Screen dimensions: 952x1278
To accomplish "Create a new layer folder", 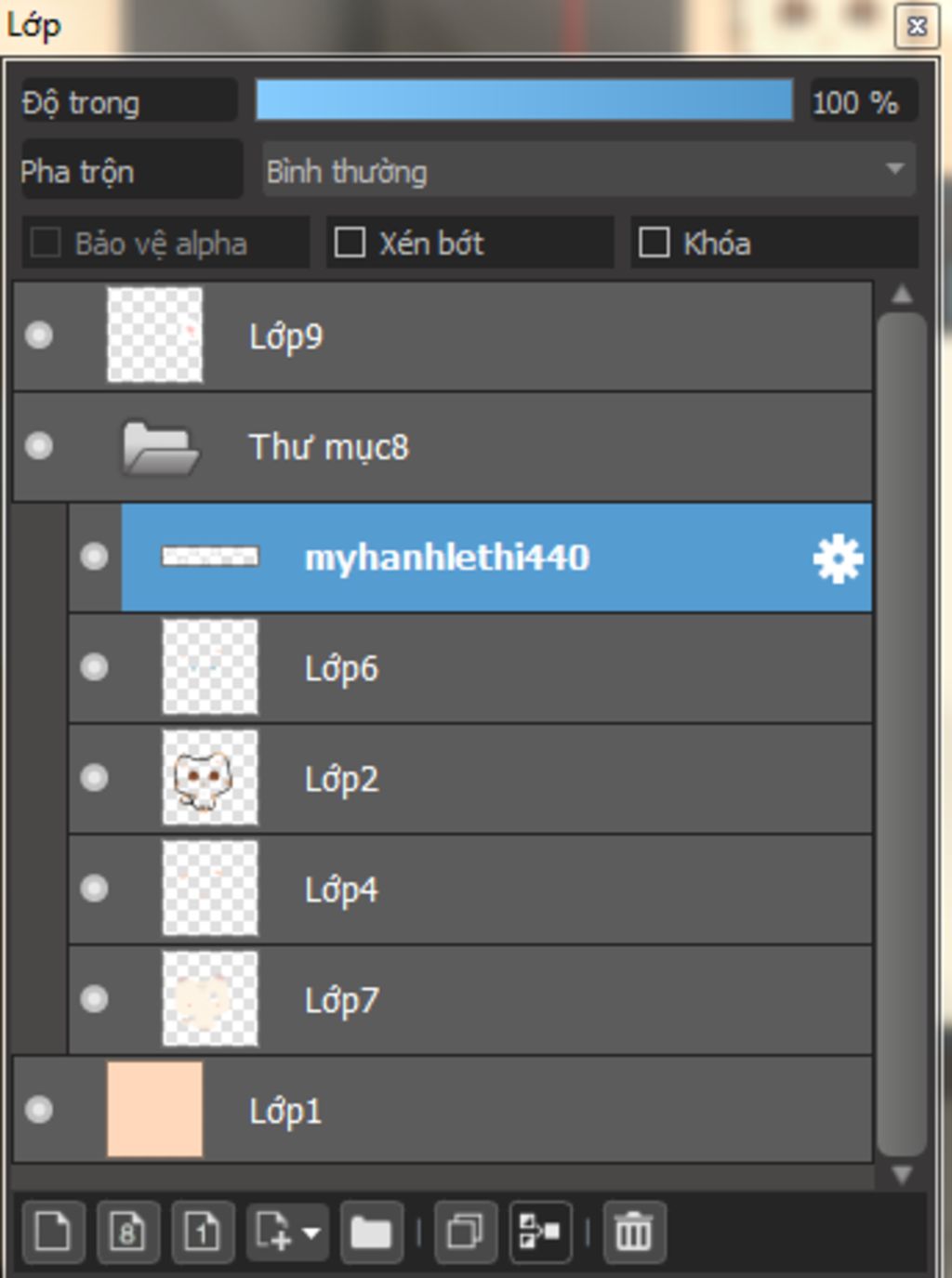I will pyautogui.click(x=371, y=1232).
